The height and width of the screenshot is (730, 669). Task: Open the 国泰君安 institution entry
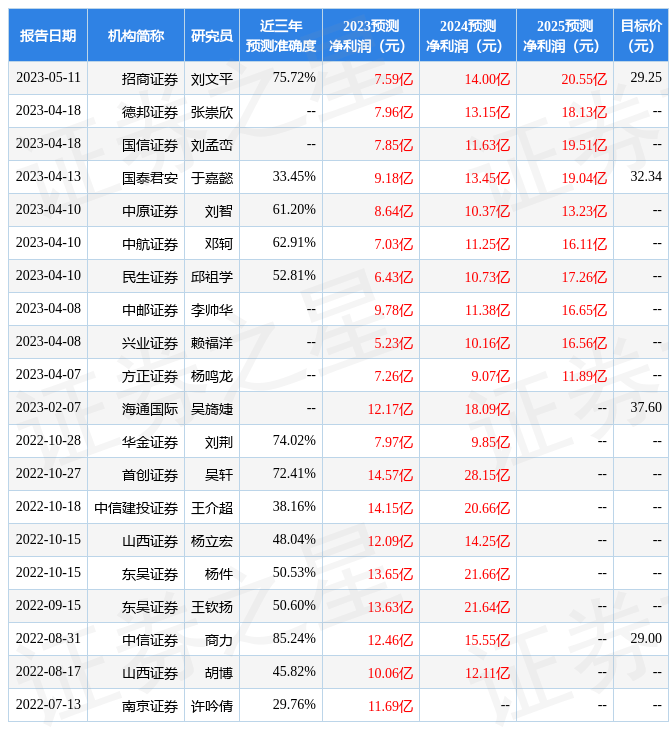click(150, 177)
